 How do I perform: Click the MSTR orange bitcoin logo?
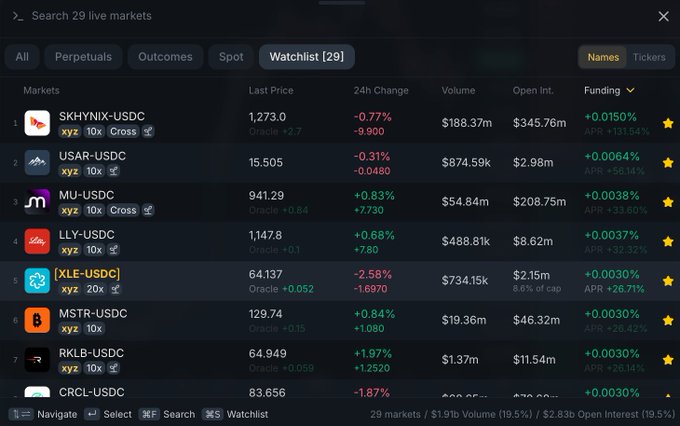click(37, 320)
